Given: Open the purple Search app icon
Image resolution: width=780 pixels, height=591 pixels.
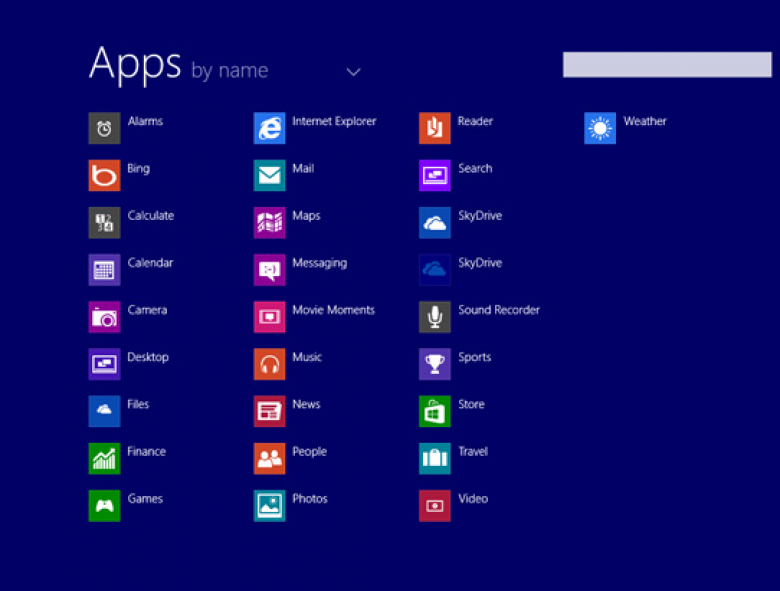Looking at the screenshot, I should click(x=435, y=176).
